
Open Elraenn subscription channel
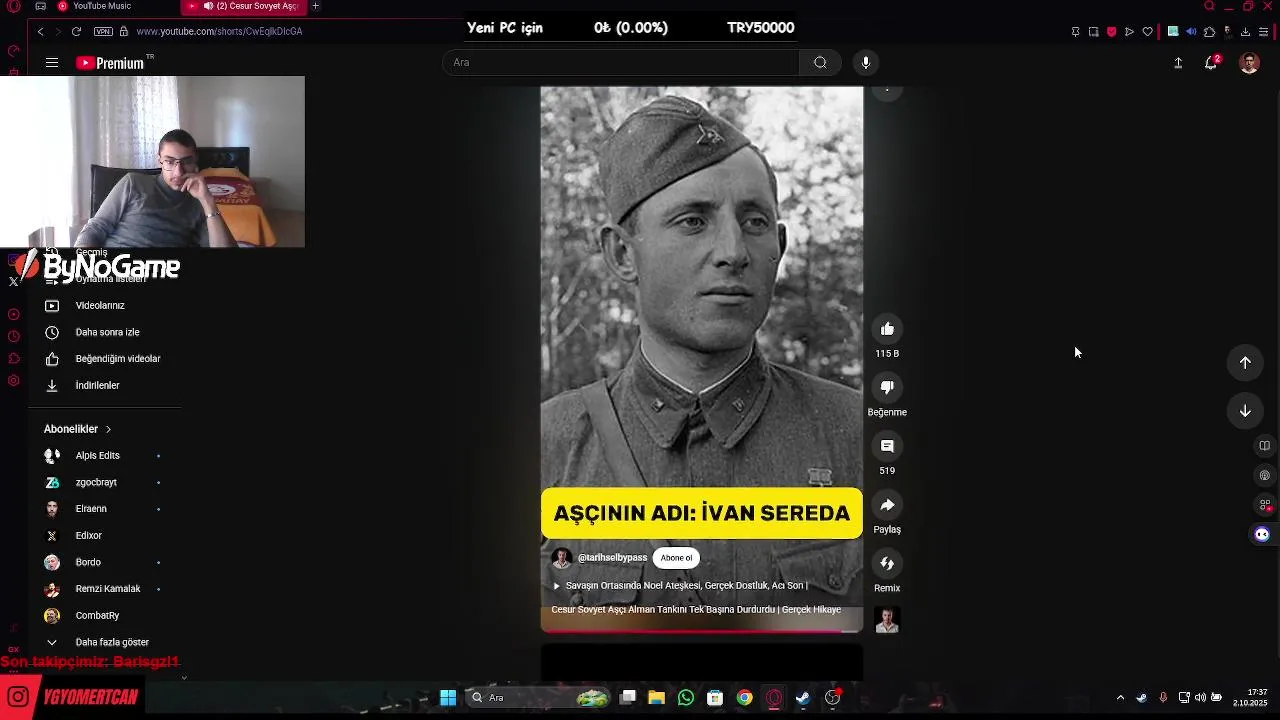click(105, 509)
